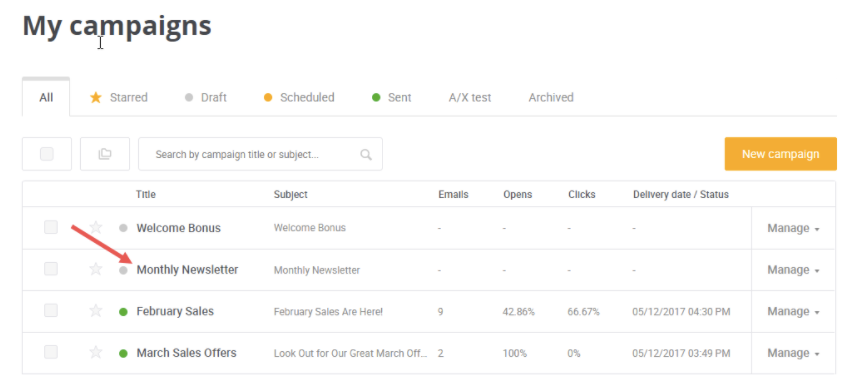Viewport: 857px width, 386px height.
Task: Expand Manage dropdown for Welcome Bonus
Action: [x=793, y=228]
